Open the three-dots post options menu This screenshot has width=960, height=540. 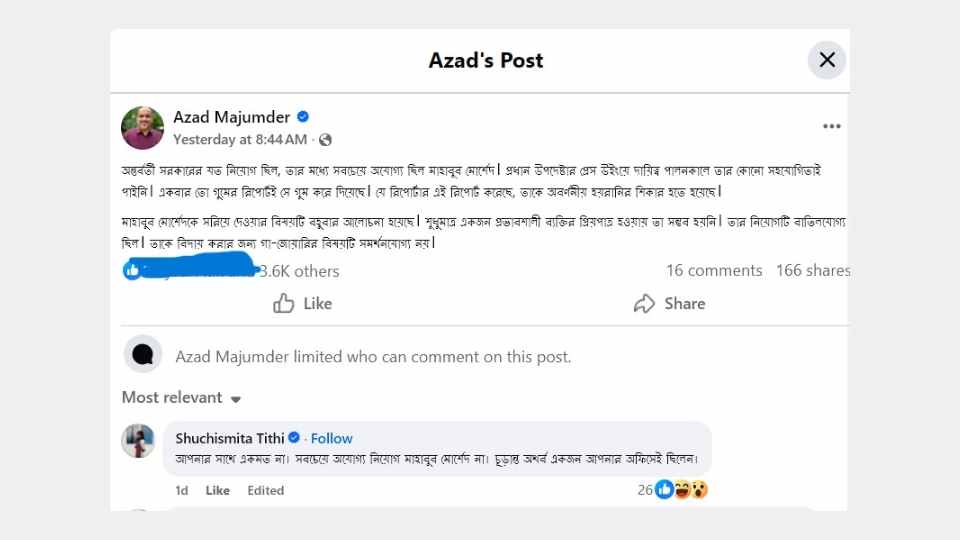(832, 127)
